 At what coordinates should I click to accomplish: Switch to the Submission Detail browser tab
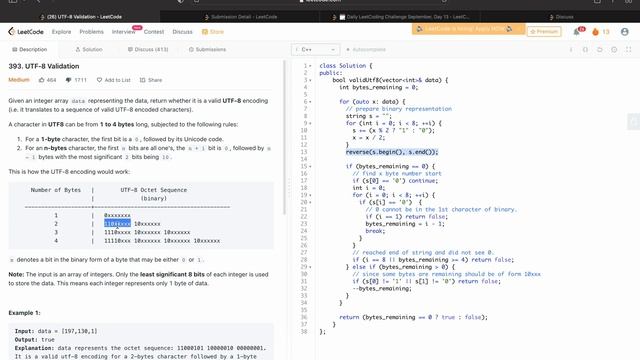point(240,17)
